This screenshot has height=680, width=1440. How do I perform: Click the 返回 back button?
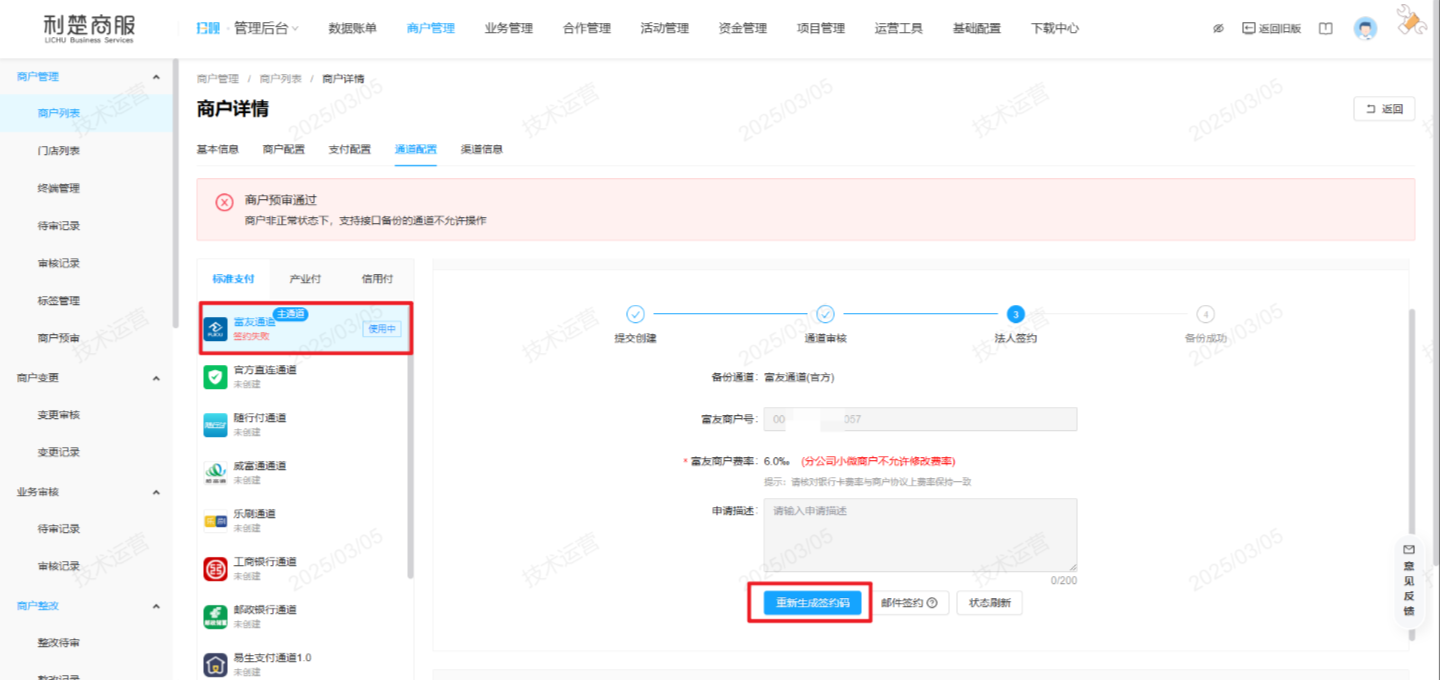pyautogui.click(x=1384, y=109)
